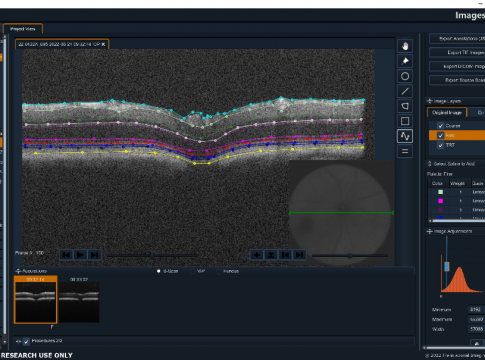Select the hand pan tool
485x360 pixels.
pyautogui.click(x=405, y=46)
